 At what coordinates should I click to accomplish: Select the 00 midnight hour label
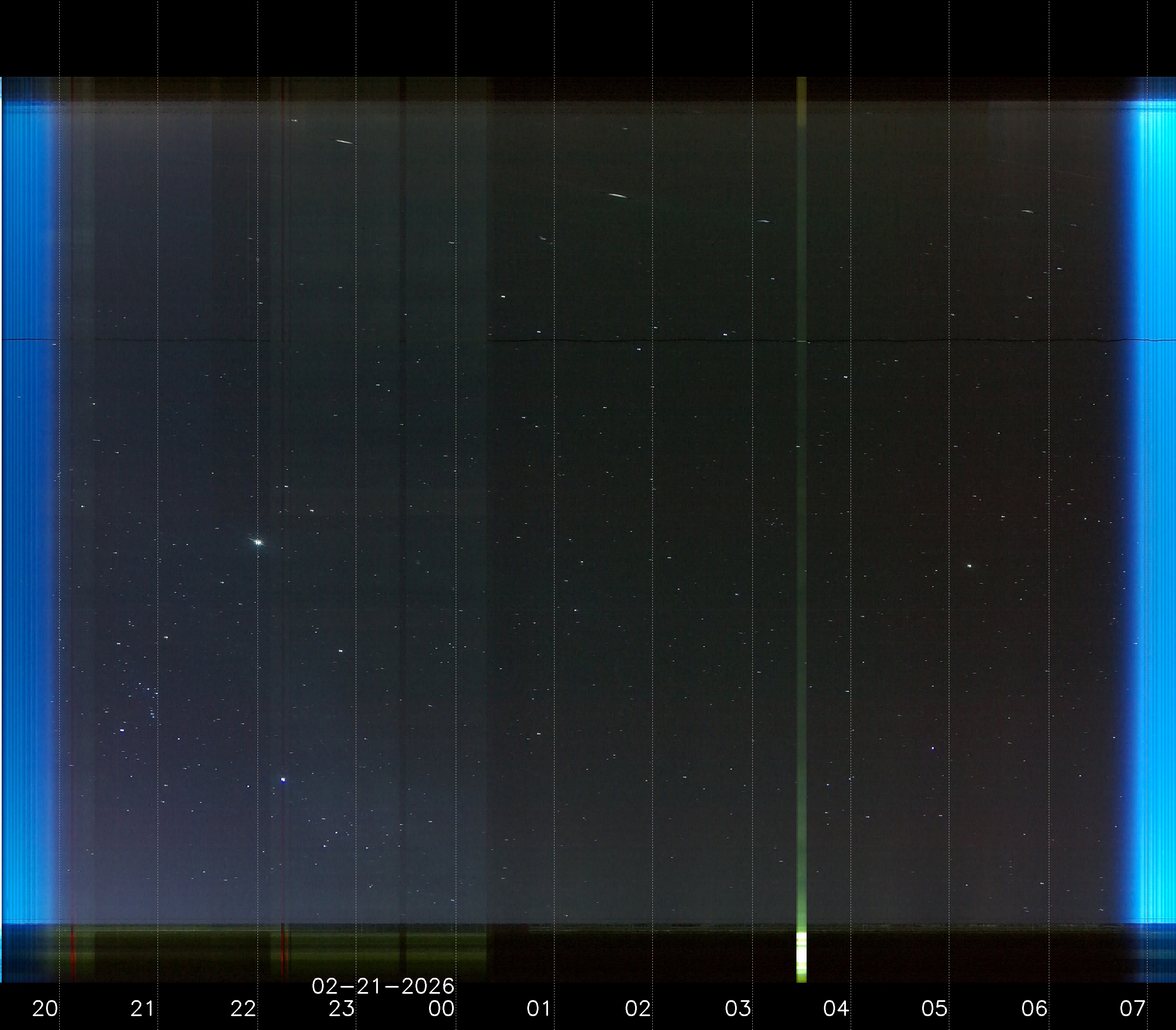(x=441, y=1008)
